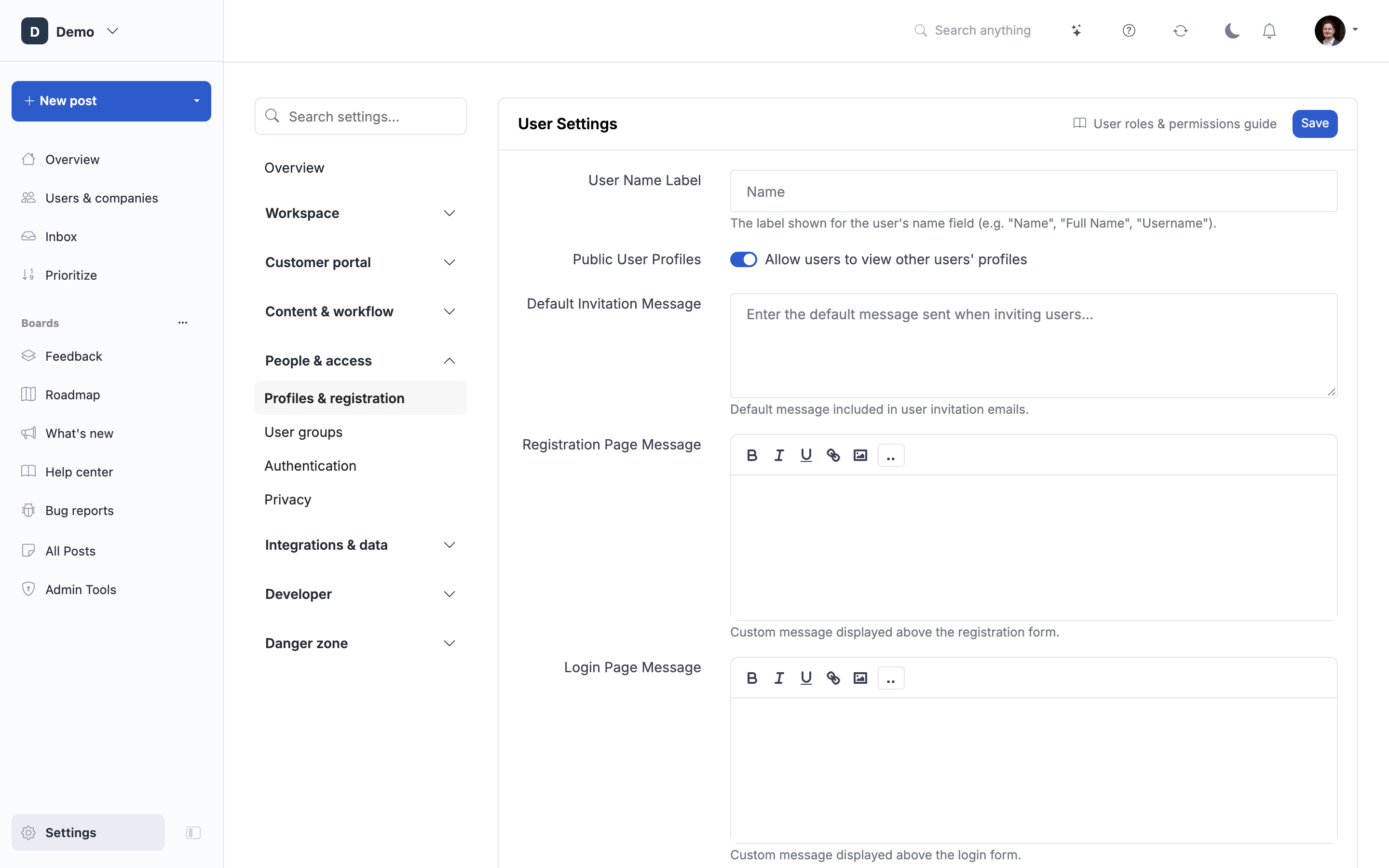The width and height of the screenshot is (1389, 868).
Task: Click the Settings button in sidebar
Action: point(88,832)
